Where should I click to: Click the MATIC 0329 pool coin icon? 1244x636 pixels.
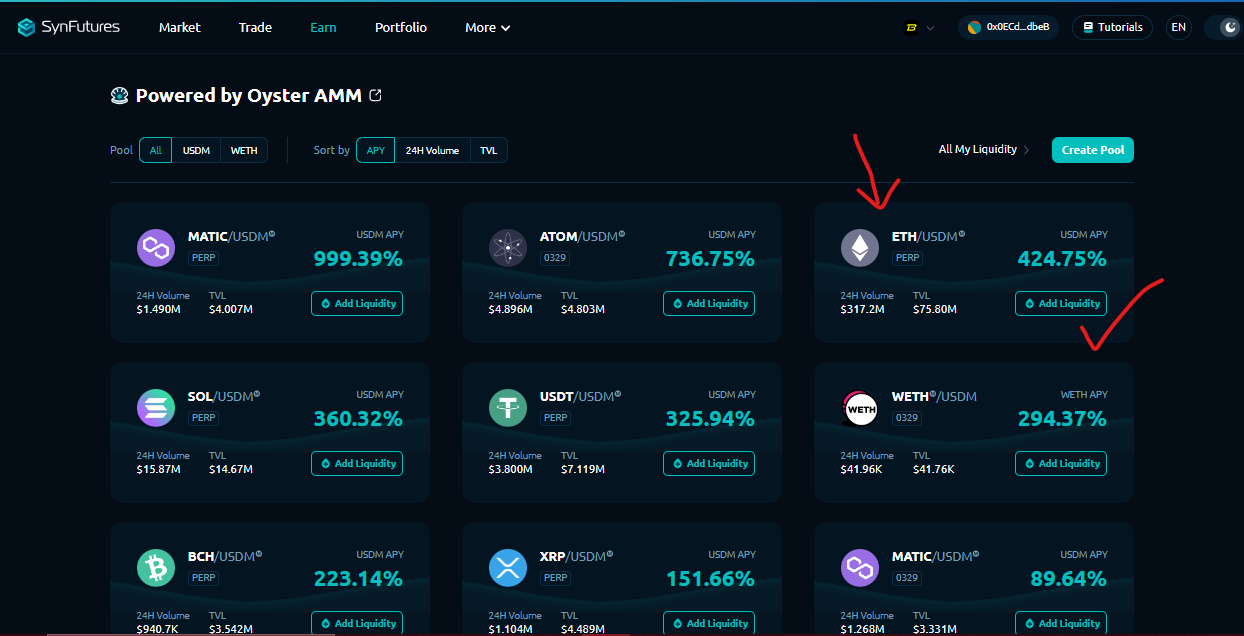point(860,568)
